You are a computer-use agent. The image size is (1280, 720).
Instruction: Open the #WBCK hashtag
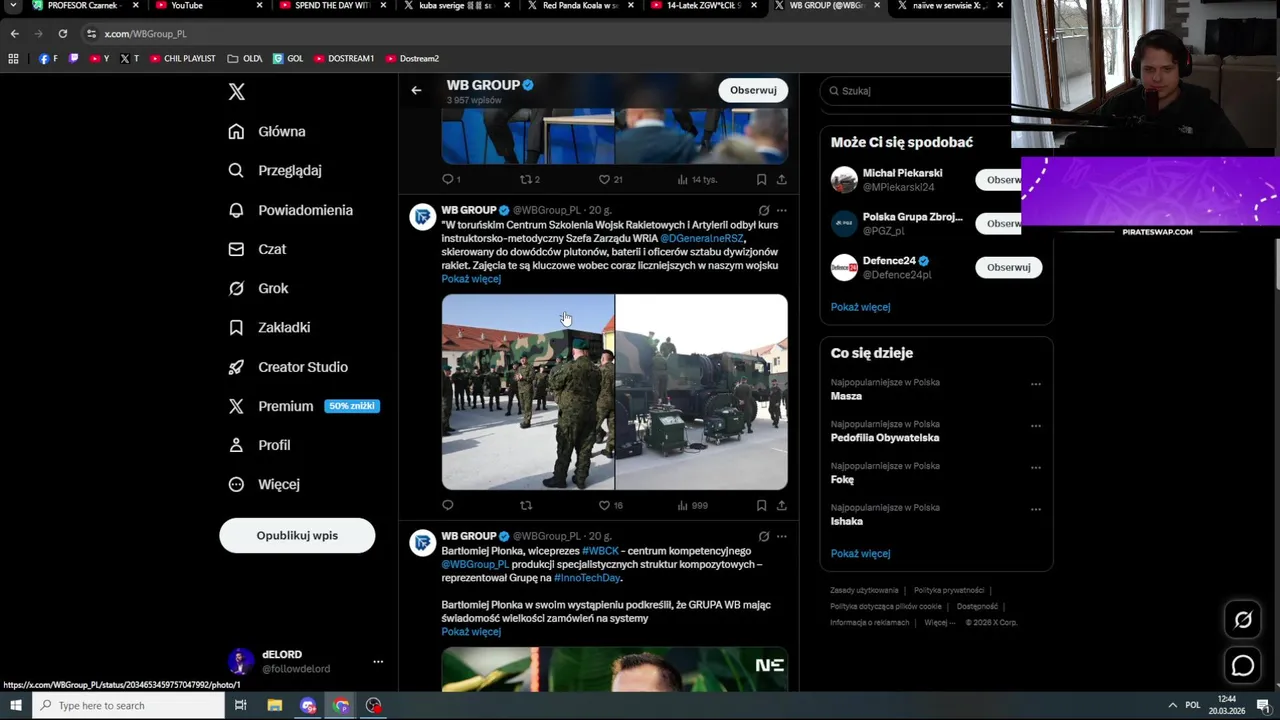click(600, 551)
